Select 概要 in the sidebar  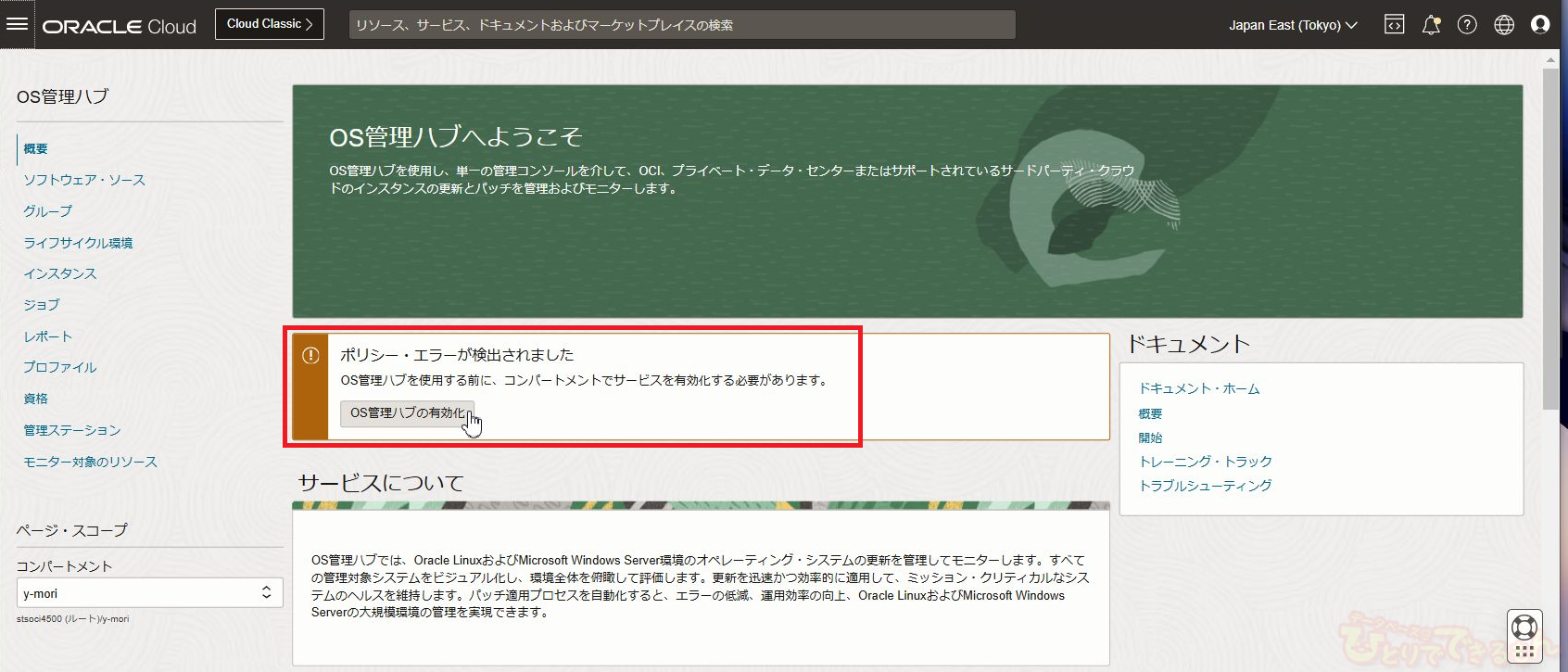tap(35, 148)
